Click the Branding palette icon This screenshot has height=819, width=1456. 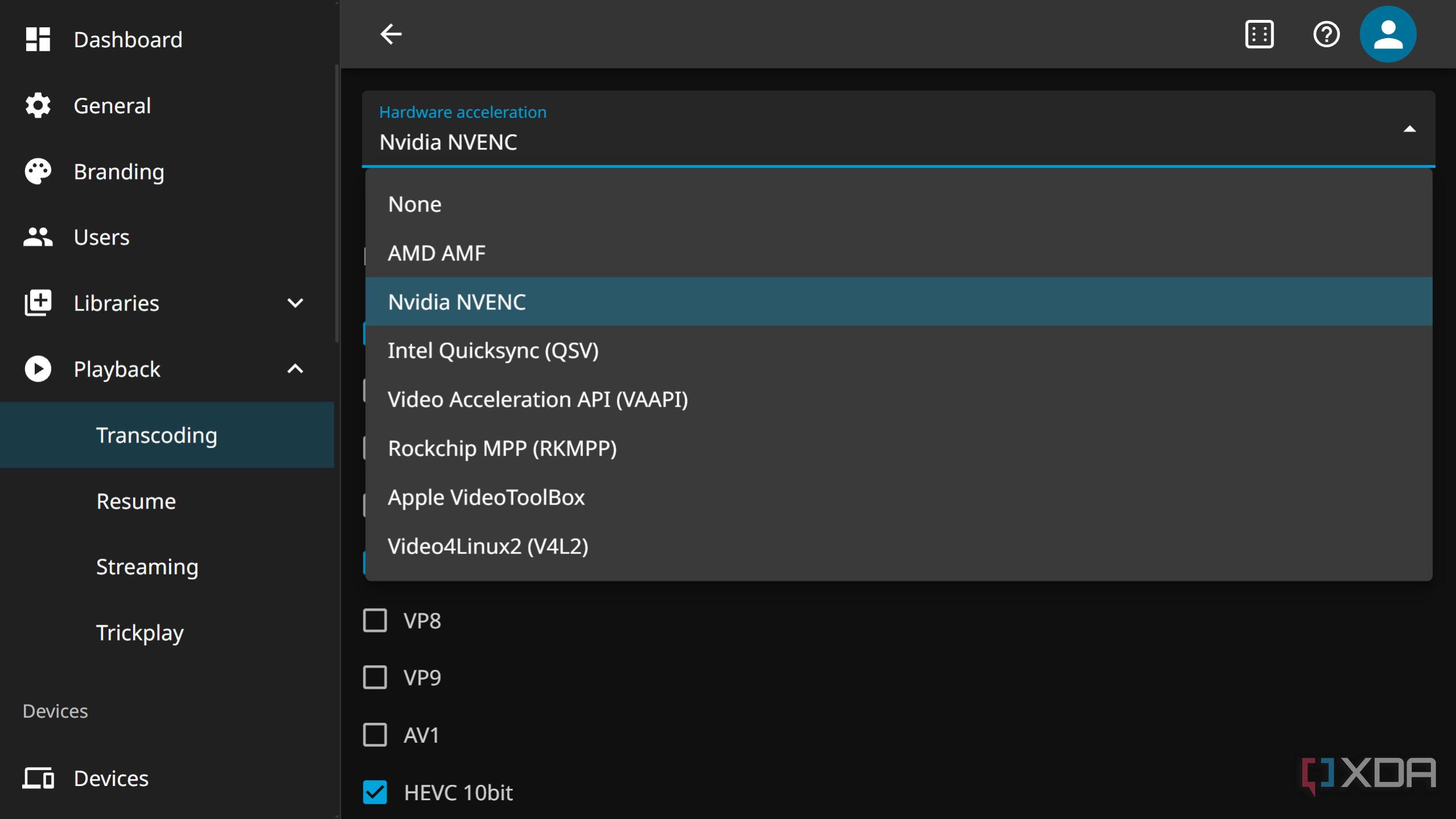point(38,171)
